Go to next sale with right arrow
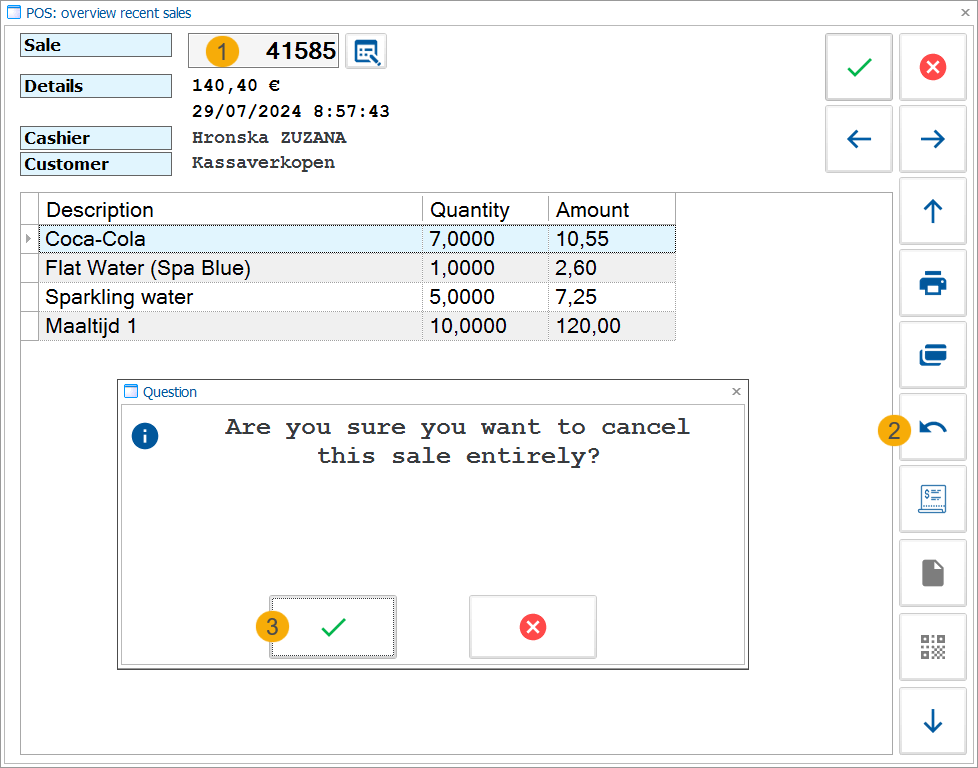This screenshot has height=768, width=978. pos(932,140)
